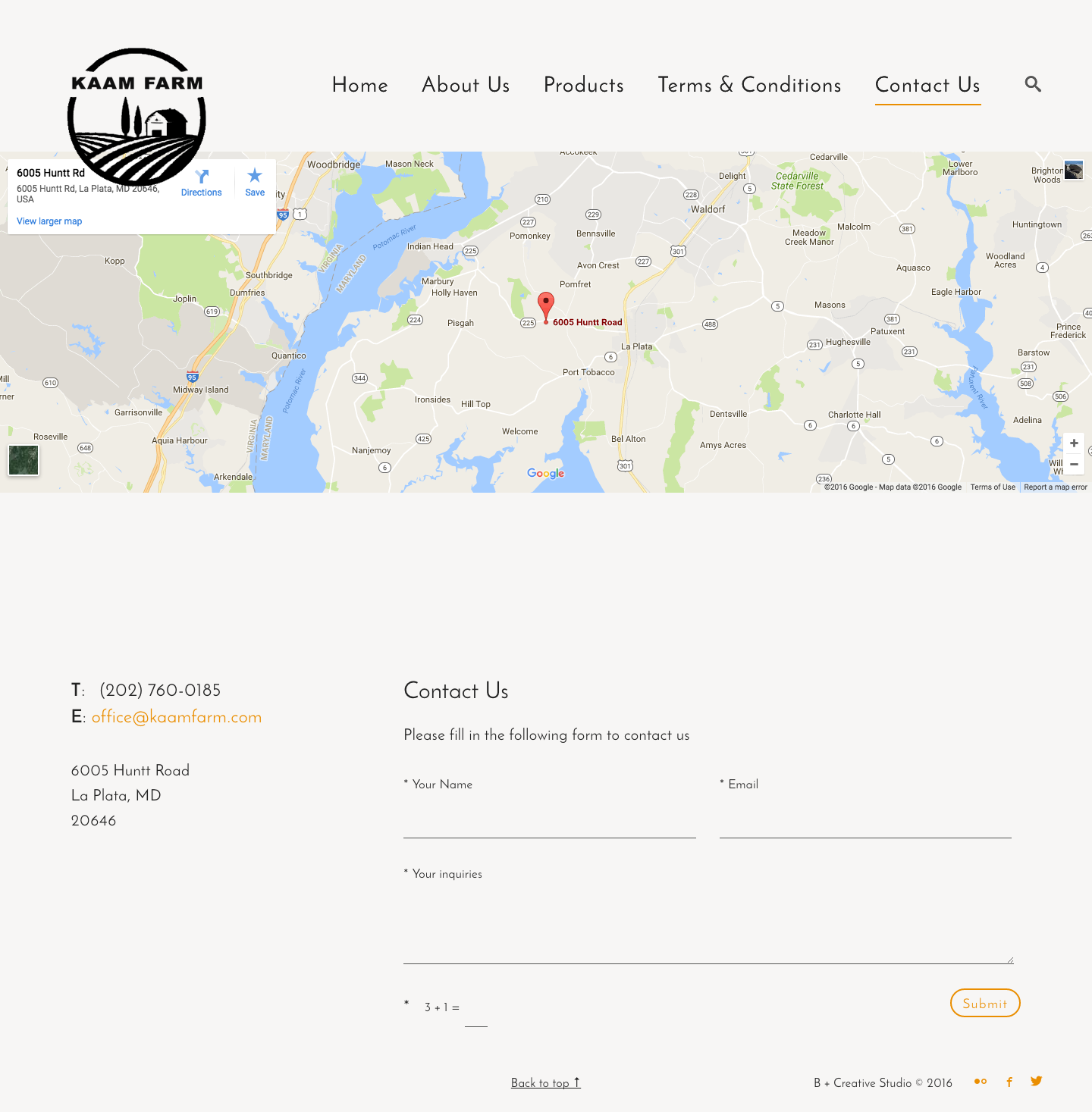Click the 6005 Huntt Road map label
Viewport: 1092px width, 1112px height.
tap(588, 322)
